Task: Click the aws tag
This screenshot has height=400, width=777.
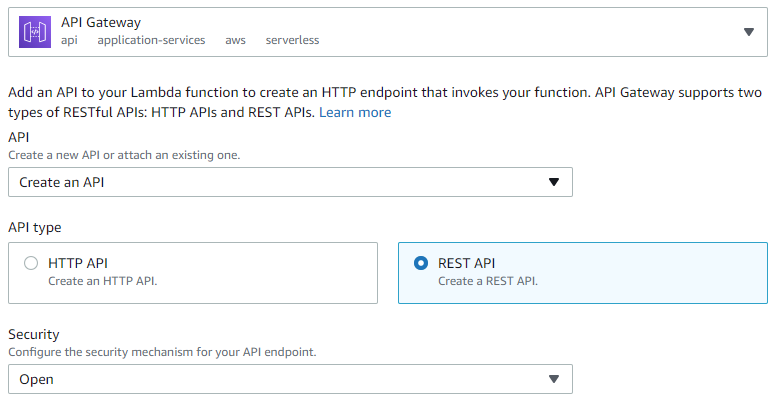Action: coord(235,41)
